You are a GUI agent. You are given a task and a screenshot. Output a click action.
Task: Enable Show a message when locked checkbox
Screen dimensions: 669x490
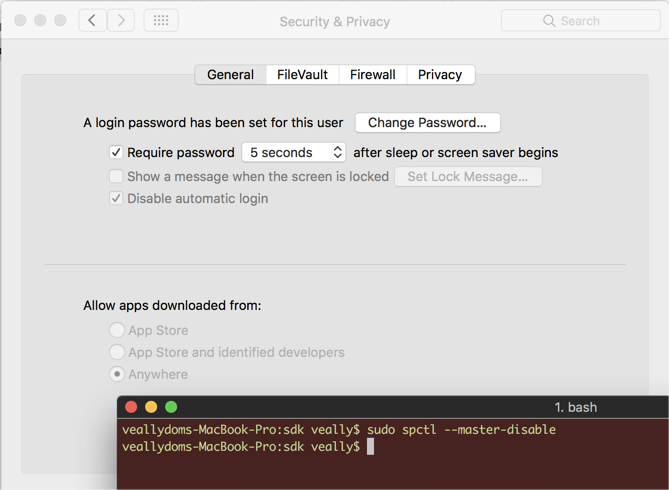[116, 176]
